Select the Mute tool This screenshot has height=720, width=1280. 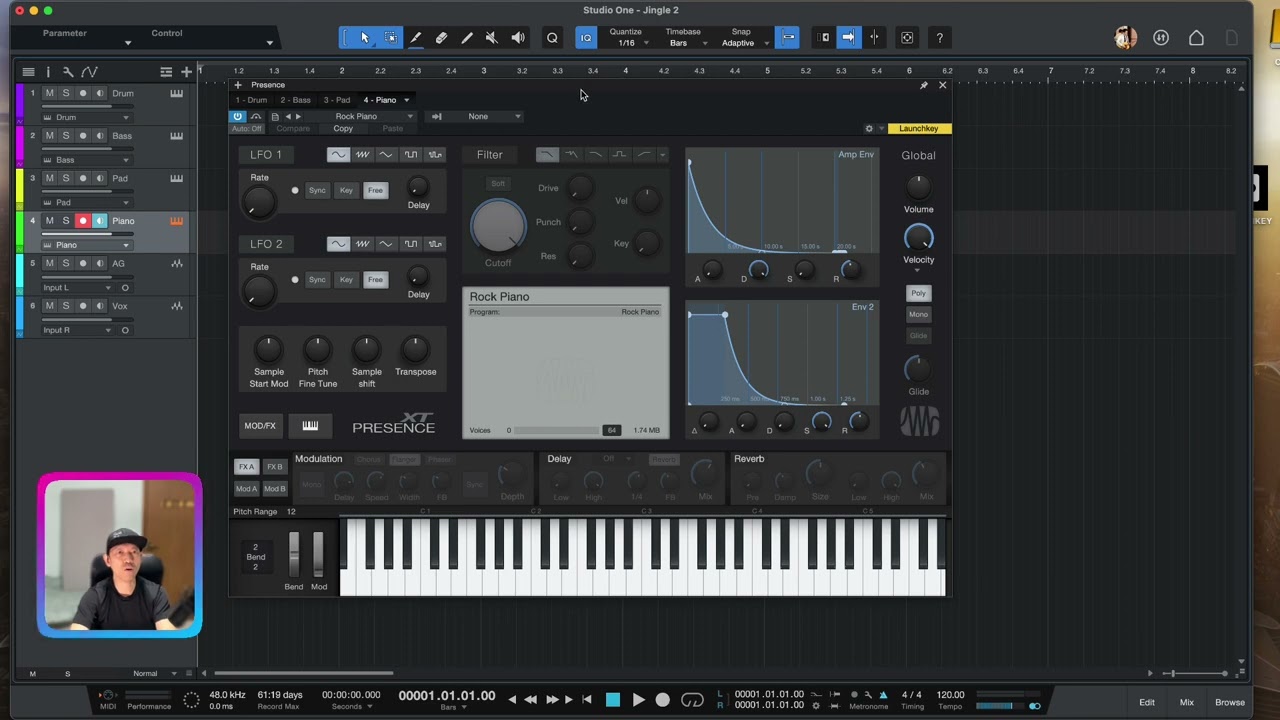[491, 38]
